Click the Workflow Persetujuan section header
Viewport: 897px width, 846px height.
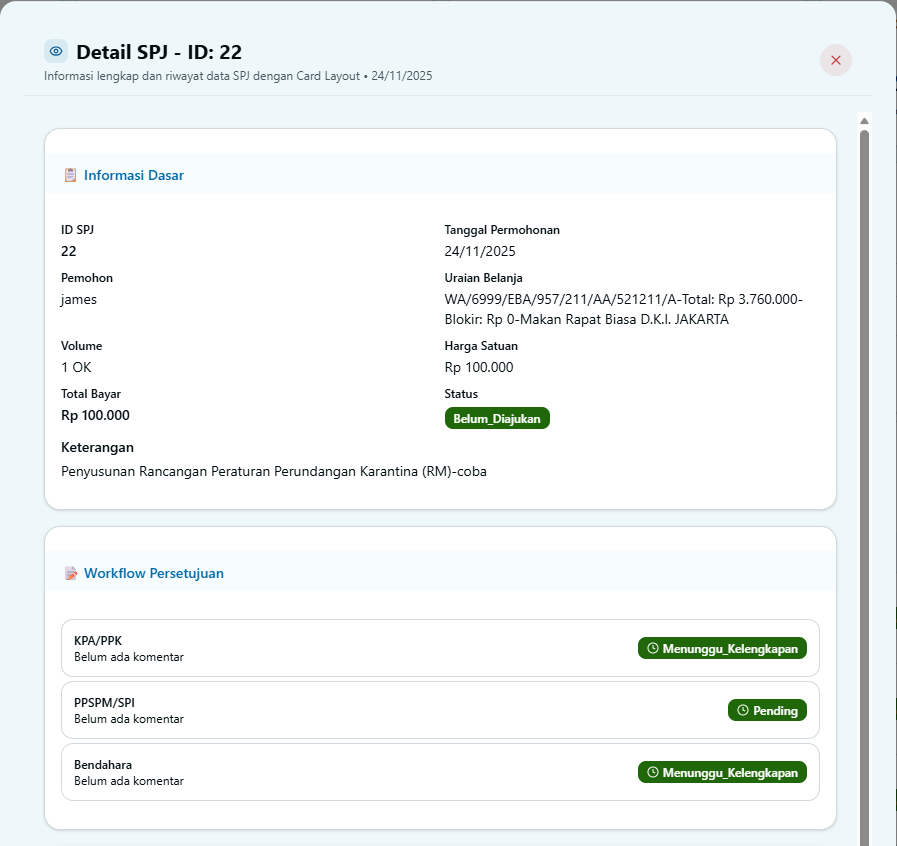[153, 573]
